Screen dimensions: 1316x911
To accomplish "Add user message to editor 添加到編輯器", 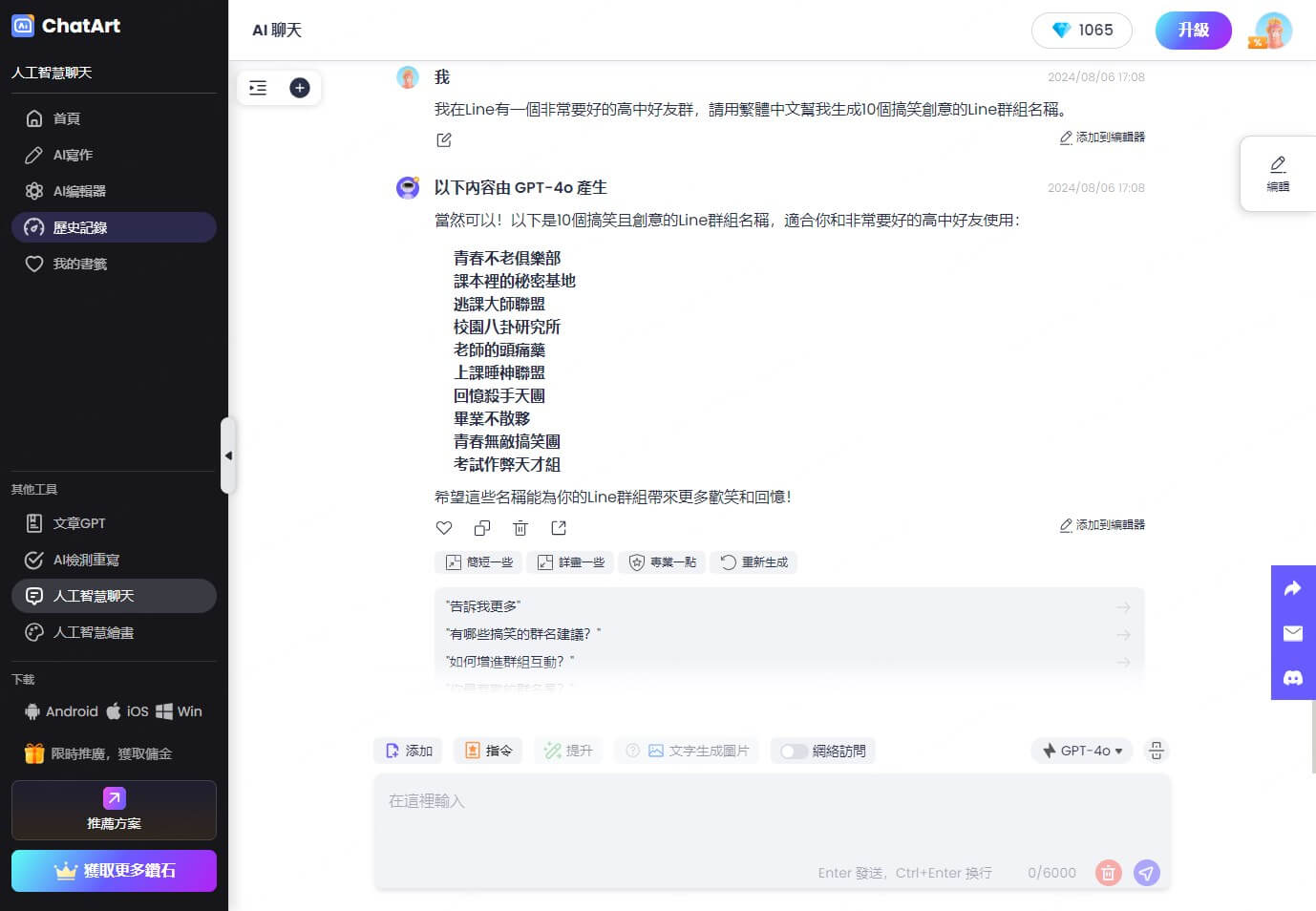I will (x=1102, y=138).
